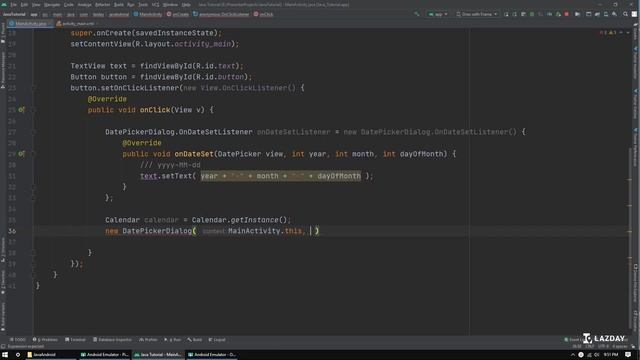The height and width of the screenshot is (360, 640).
Task: Open the VCS menu
Action: tap(156, 4)
